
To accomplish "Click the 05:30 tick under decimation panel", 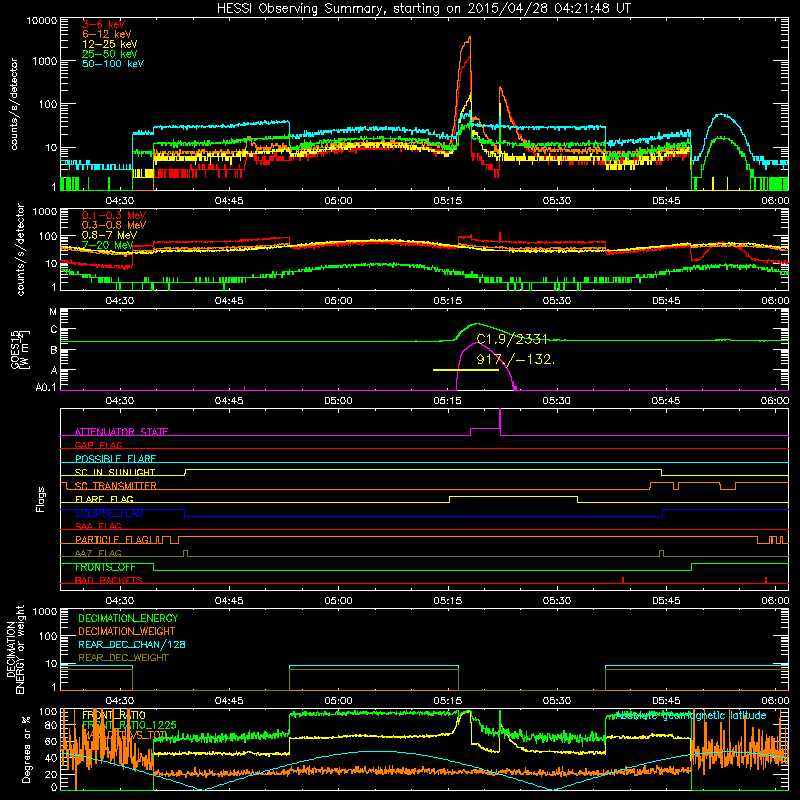I will 557,701.
